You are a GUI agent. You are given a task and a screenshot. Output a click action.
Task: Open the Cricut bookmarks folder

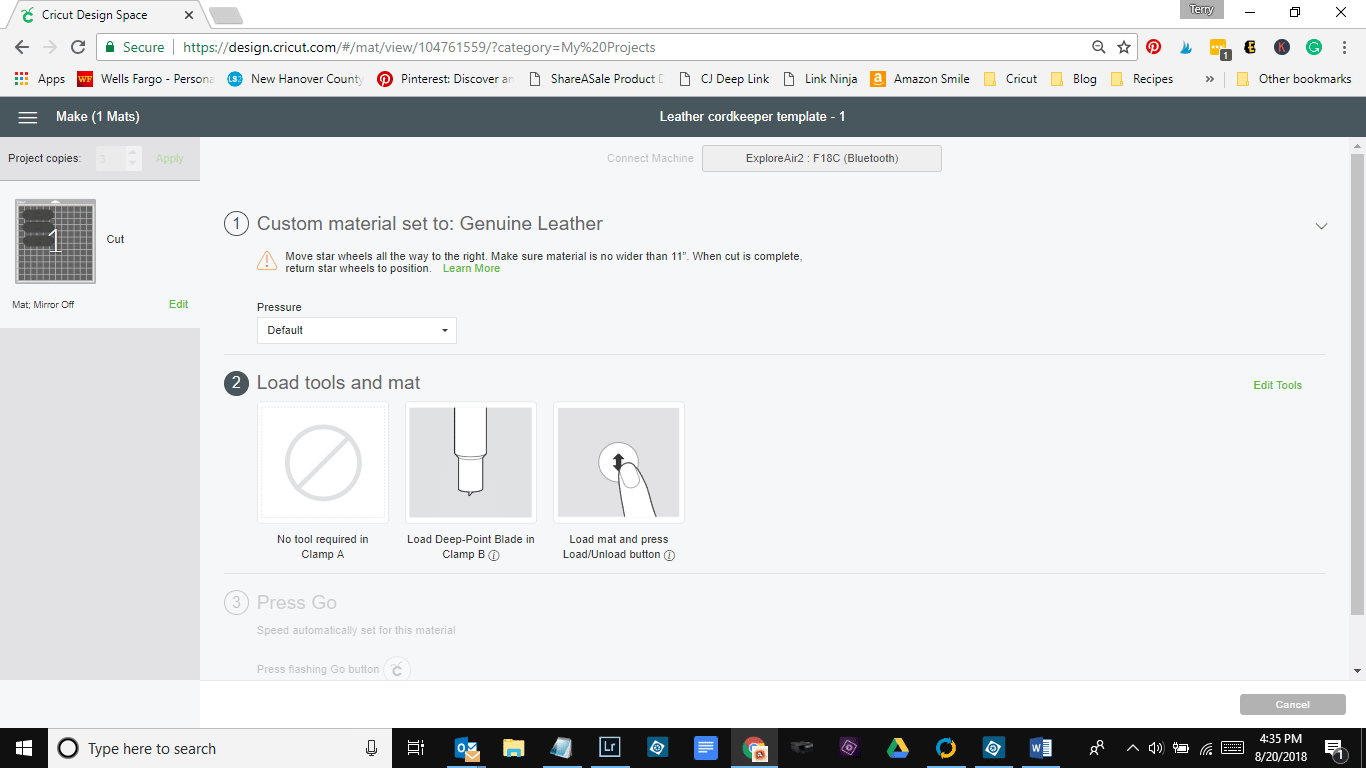tap(1011, 79)
